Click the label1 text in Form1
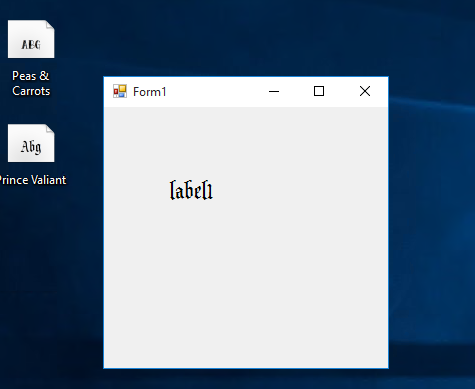Viewport: 475px width, 389px height. pyautogui.click(x=191, y=191)
